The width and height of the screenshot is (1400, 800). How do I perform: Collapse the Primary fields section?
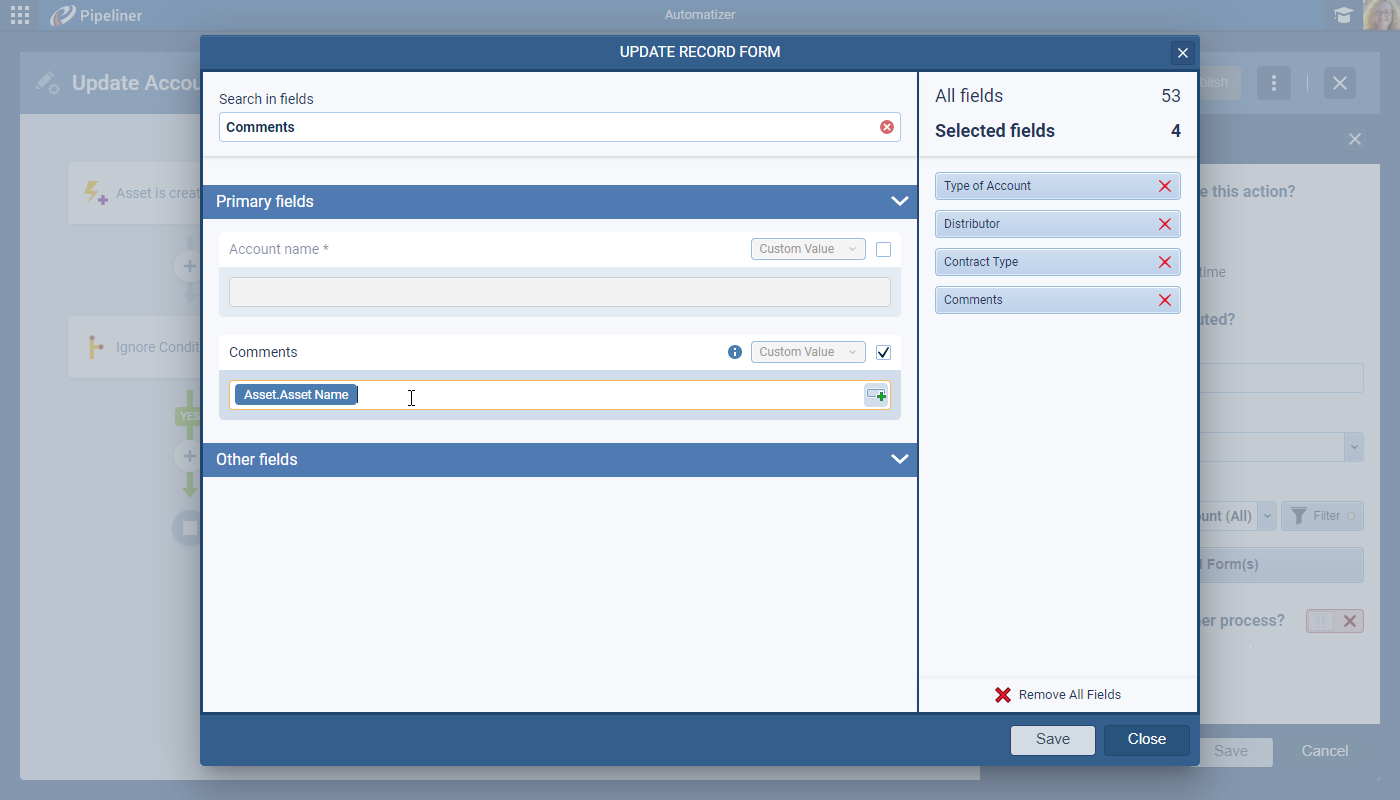tap(899, 201)
